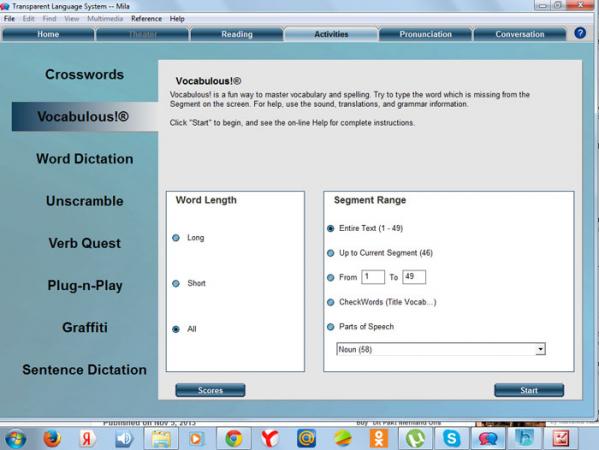The width and height of the screenshot is (599, 450).
Task: Click the From segment number field
Action: [373, 277]
